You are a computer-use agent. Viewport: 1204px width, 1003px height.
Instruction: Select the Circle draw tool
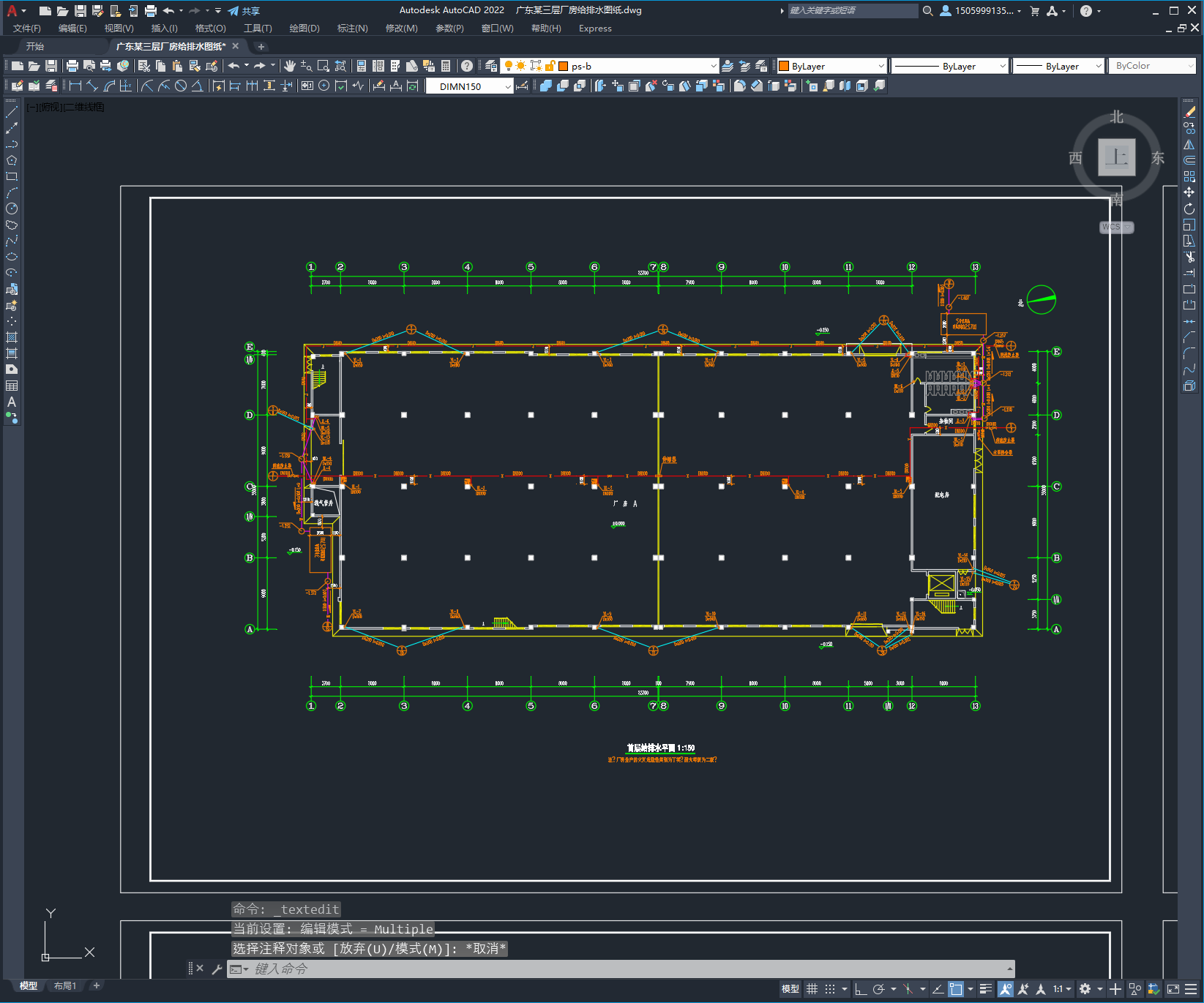click(12, 209)
